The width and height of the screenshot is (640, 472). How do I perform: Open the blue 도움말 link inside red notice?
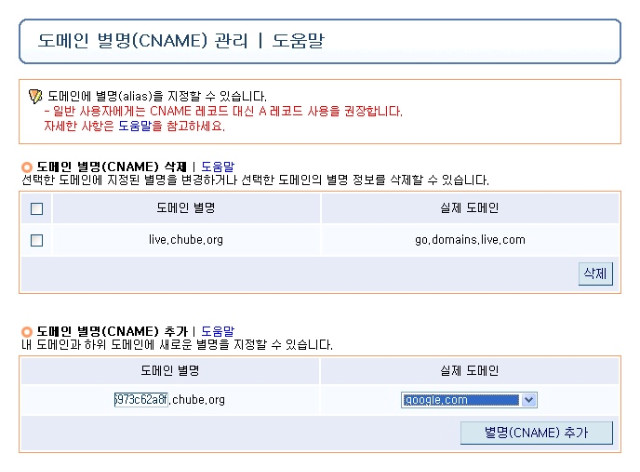click(x=135, y=126)
